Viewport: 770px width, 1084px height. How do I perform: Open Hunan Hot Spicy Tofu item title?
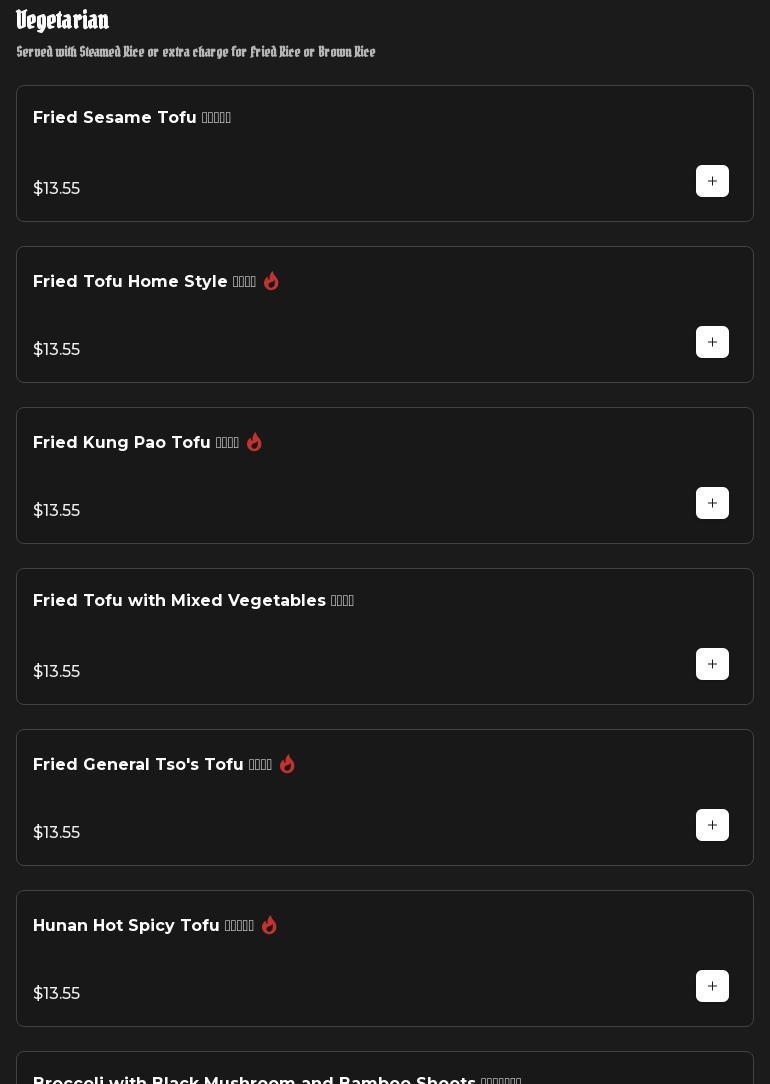pos(126,926)
